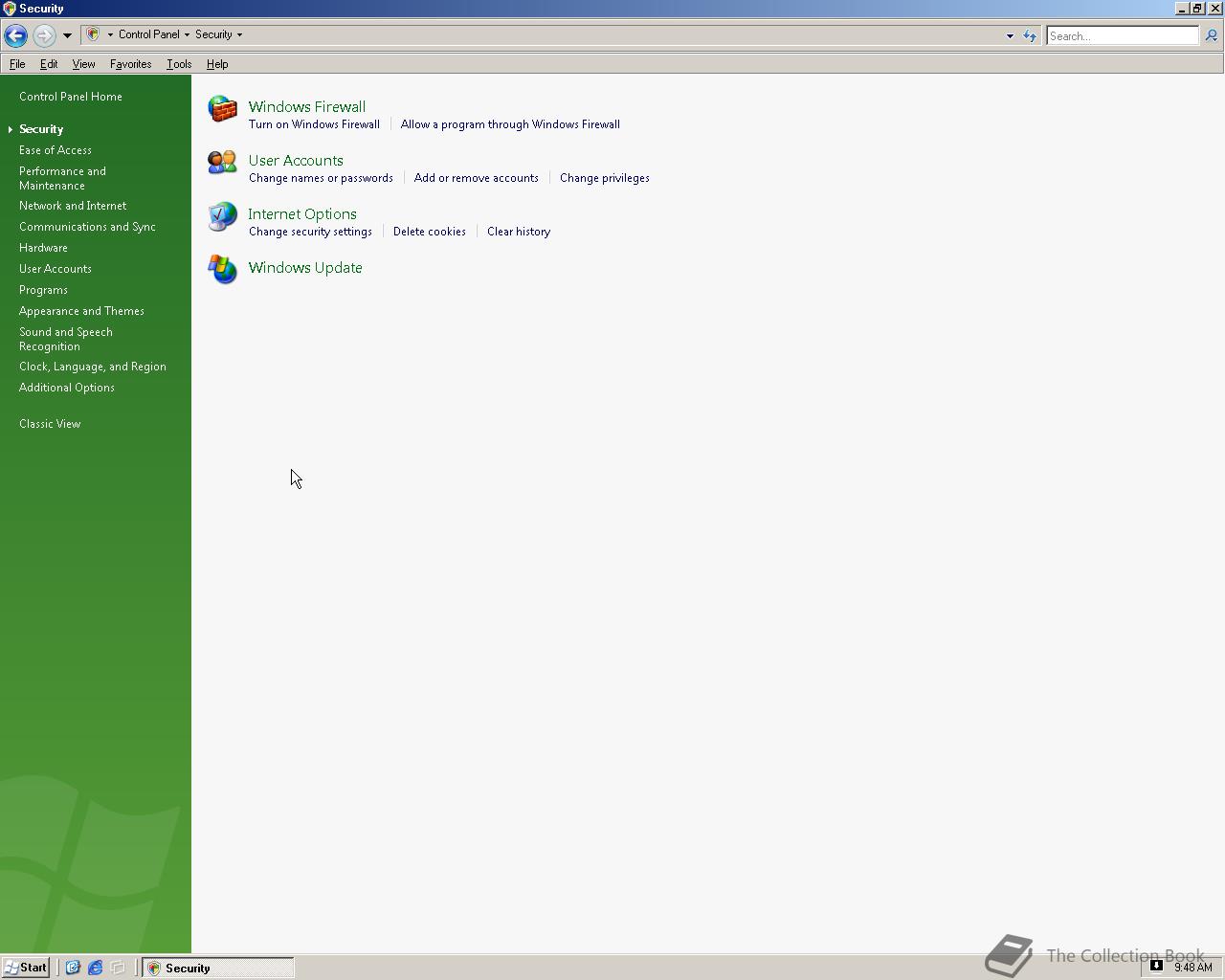Expand the arrow after Control Panel breadcrumb

click(187, 34)
